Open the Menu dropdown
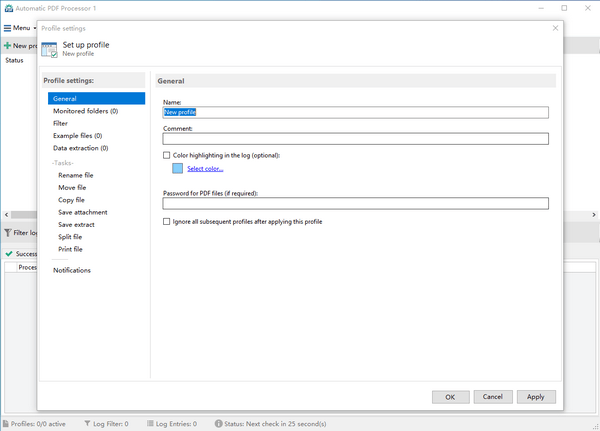600x431 pixels. (18, 28)
